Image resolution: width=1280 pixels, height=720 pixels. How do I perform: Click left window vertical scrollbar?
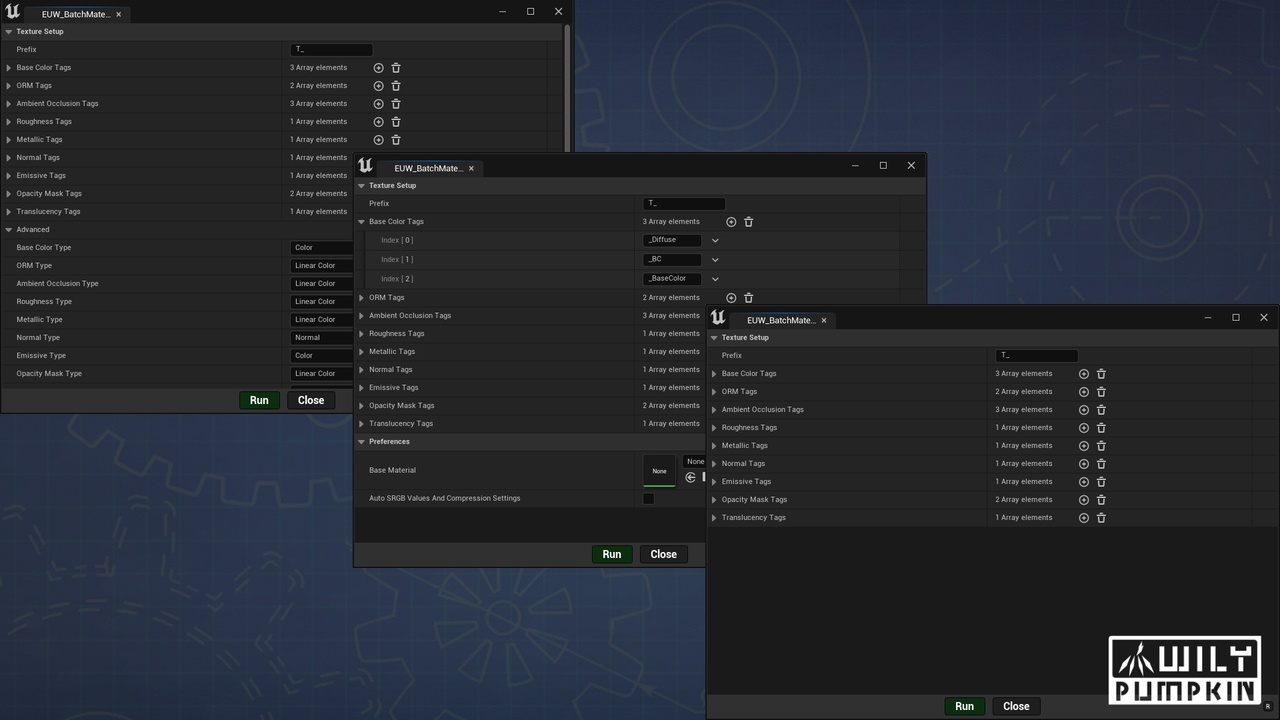point(567,90)
